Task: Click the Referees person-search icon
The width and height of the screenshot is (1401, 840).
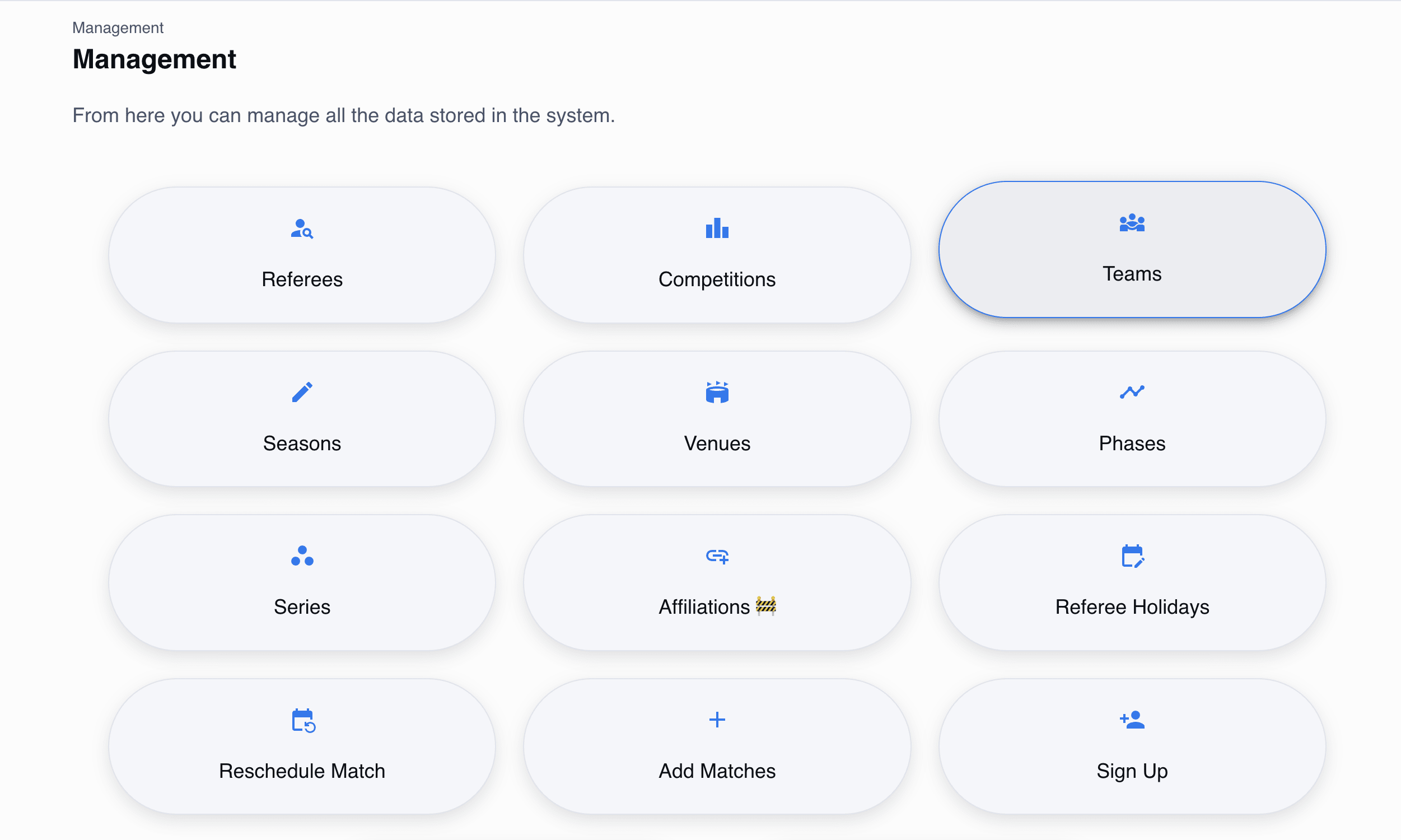Action: [302, 228]
